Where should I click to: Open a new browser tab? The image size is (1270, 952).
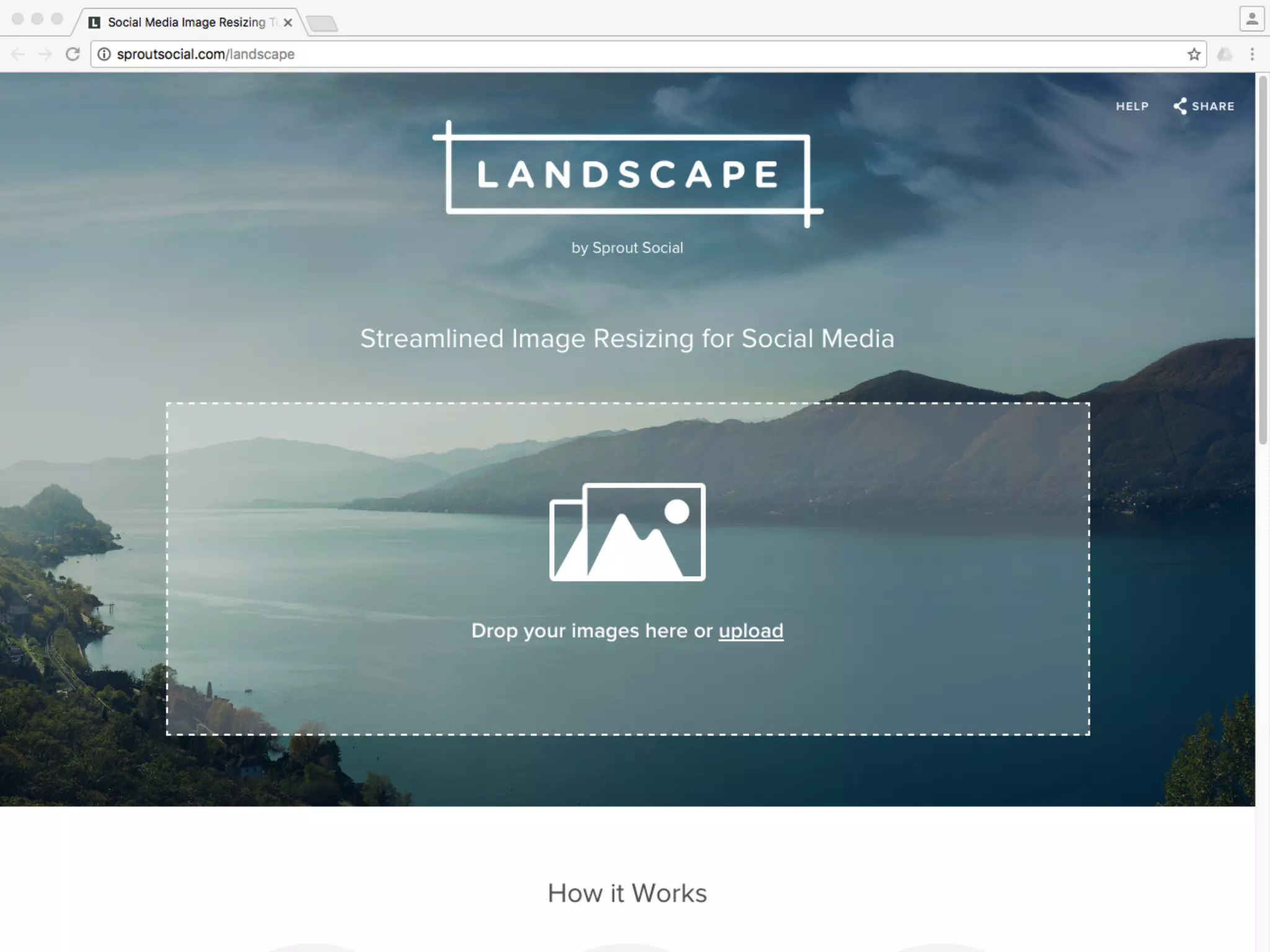(x=322, y=24)
